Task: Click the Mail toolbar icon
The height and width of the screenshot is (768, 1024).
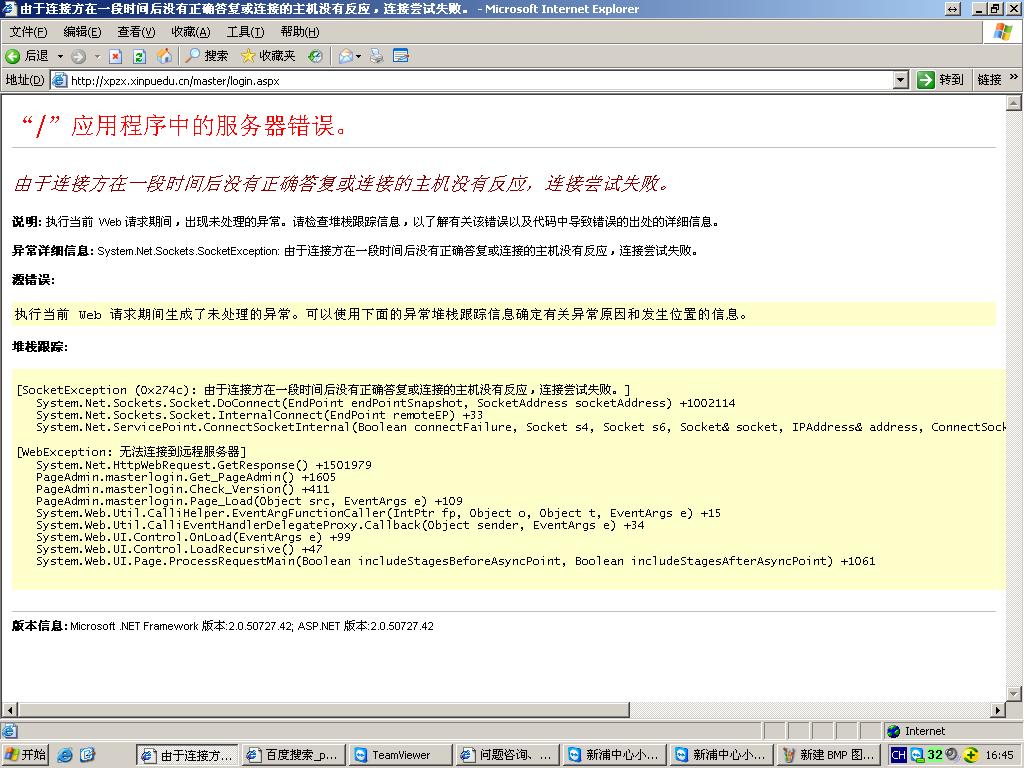Action: pos(346,56)
